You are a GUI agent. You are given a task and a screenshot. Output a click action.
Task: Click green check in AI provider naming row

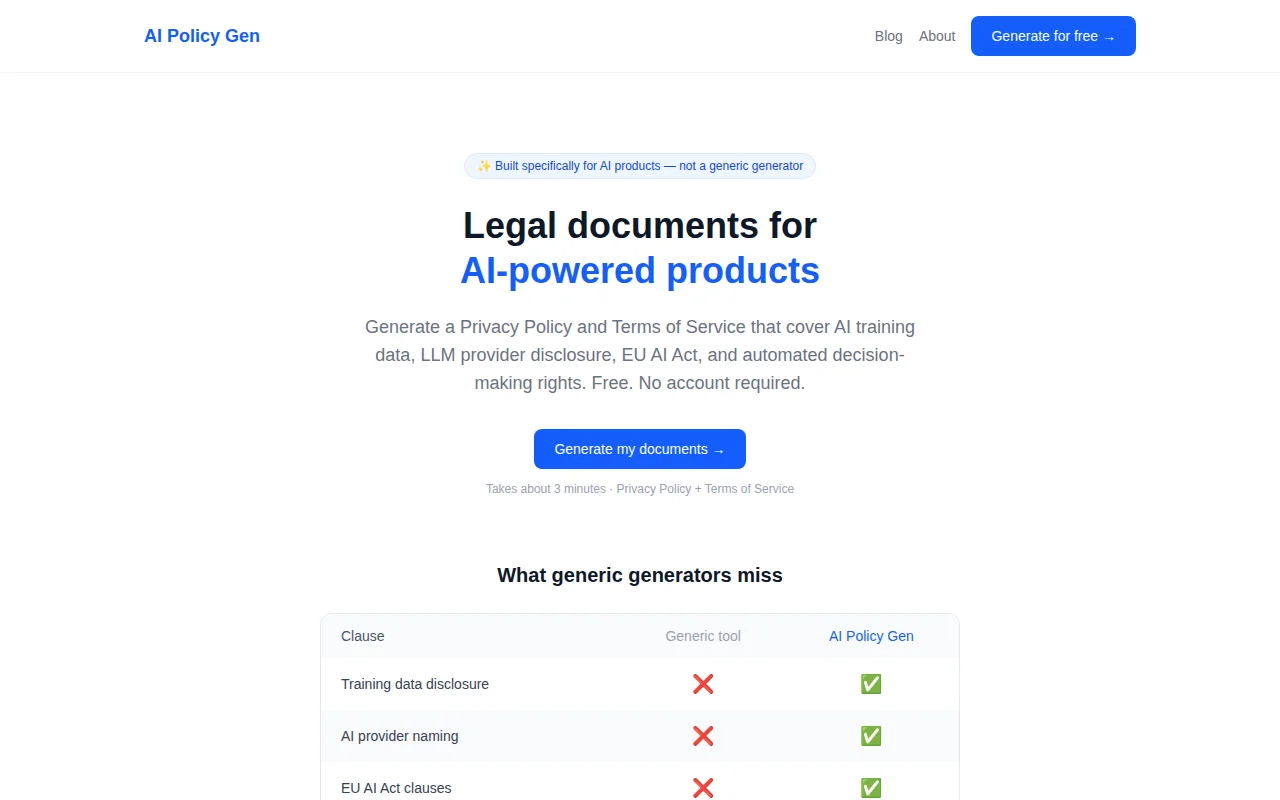(x=871, y=736)
